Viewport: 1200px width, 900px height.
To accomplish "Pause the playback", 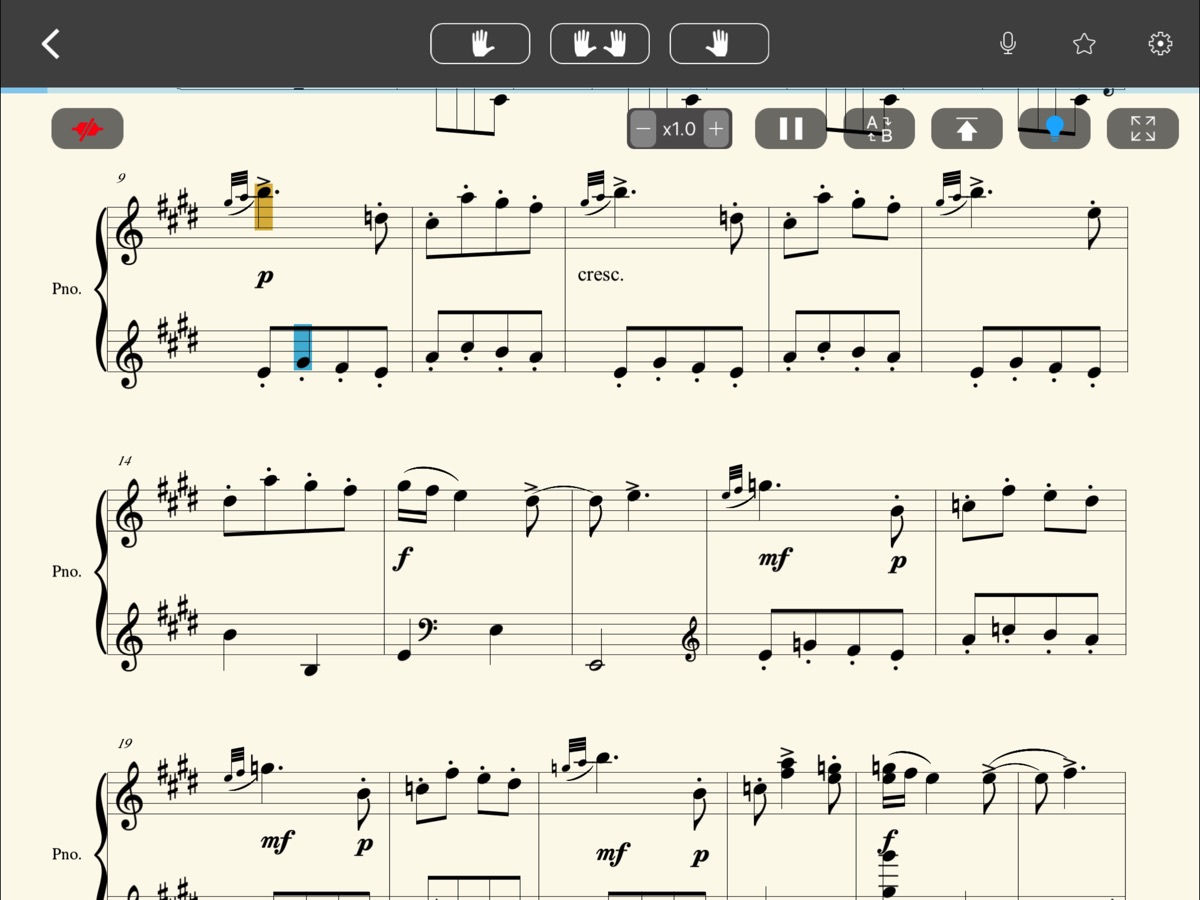I will point(791,129).
